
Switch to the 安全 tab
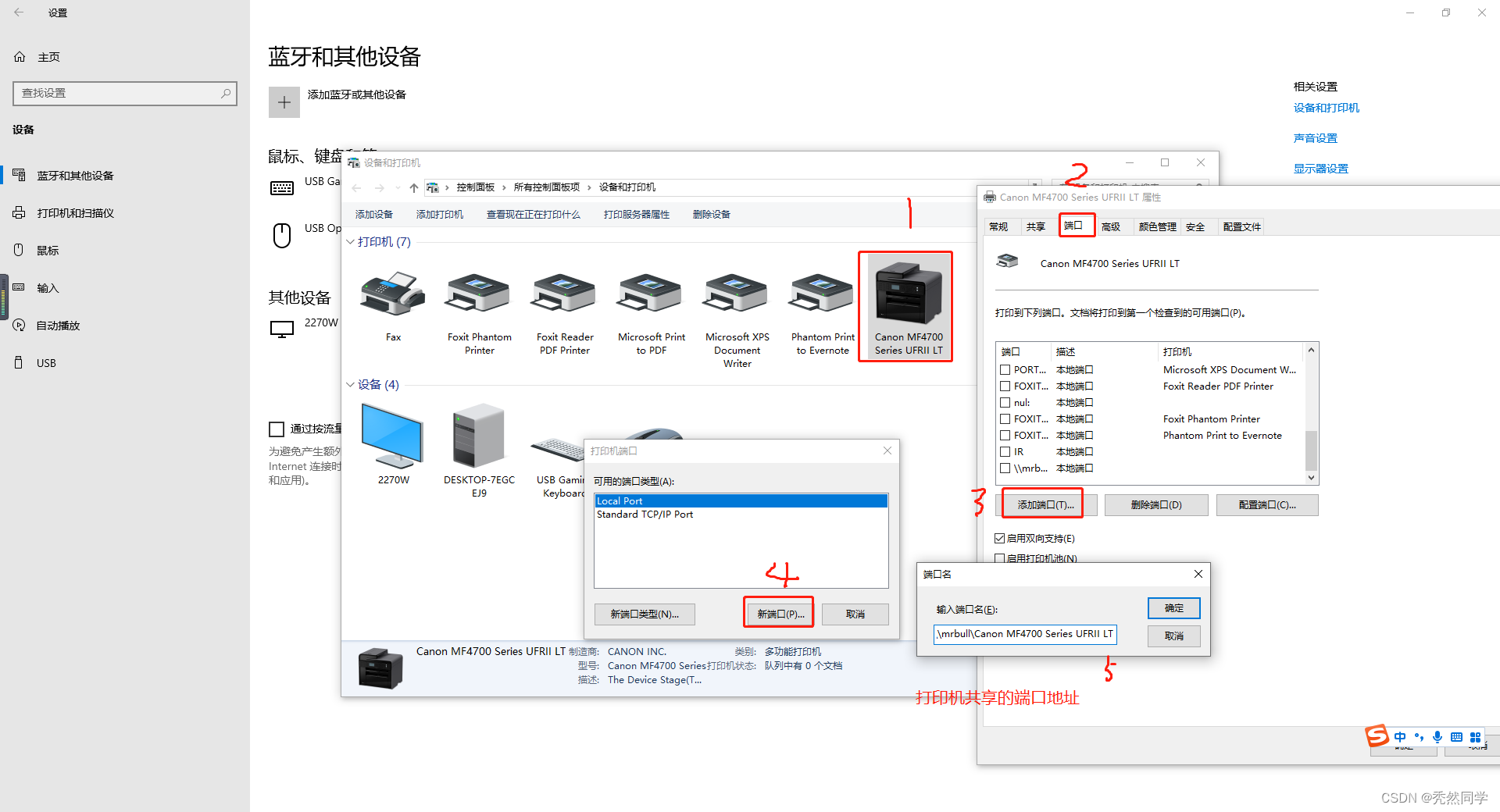click(x=1195, y=227)
